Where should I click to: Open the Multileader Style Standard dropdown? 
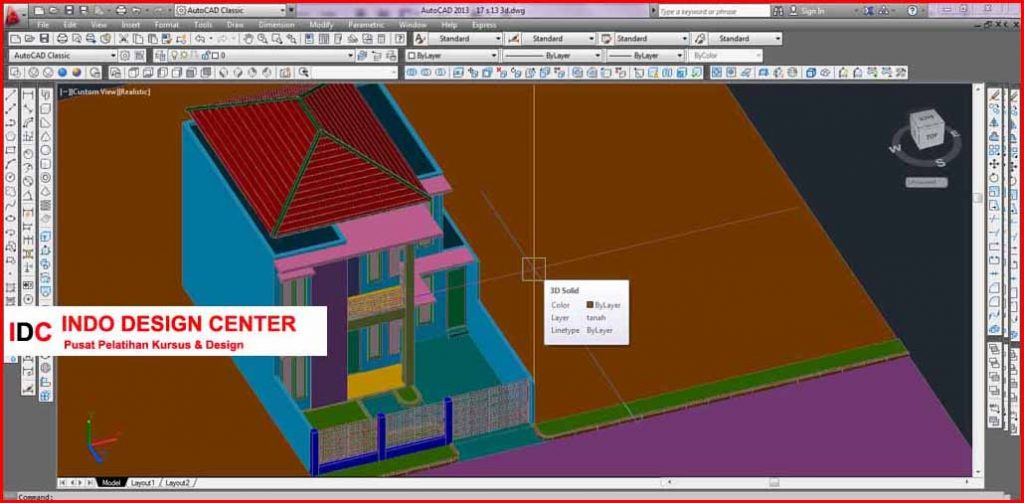745,39
